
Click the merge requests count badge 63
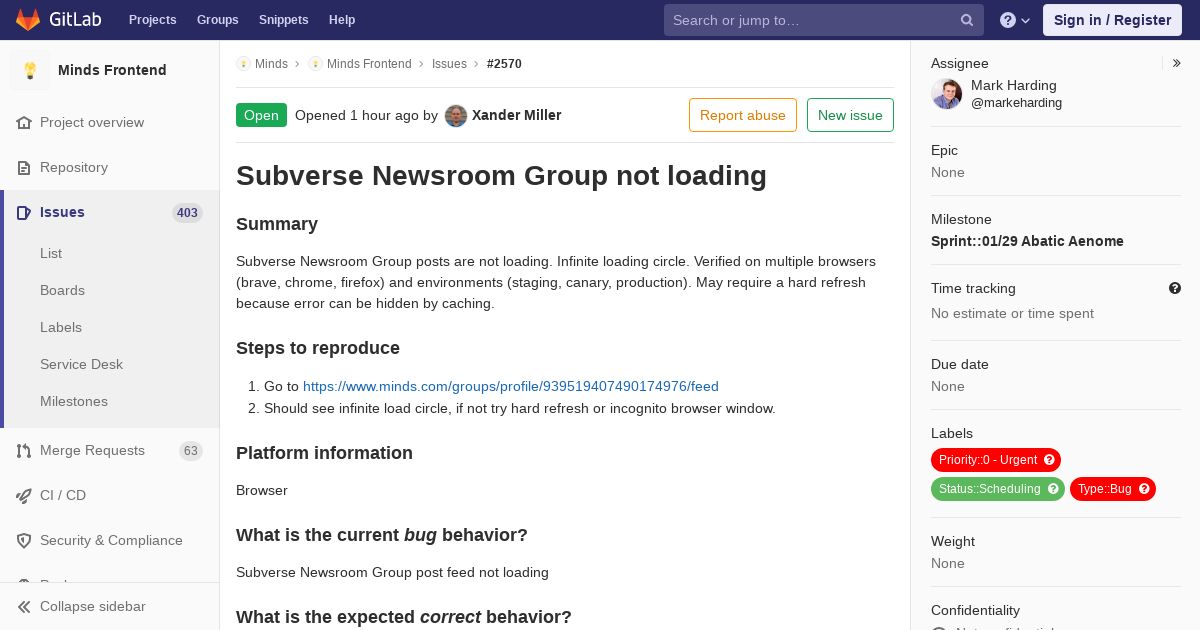coord(191,450)
